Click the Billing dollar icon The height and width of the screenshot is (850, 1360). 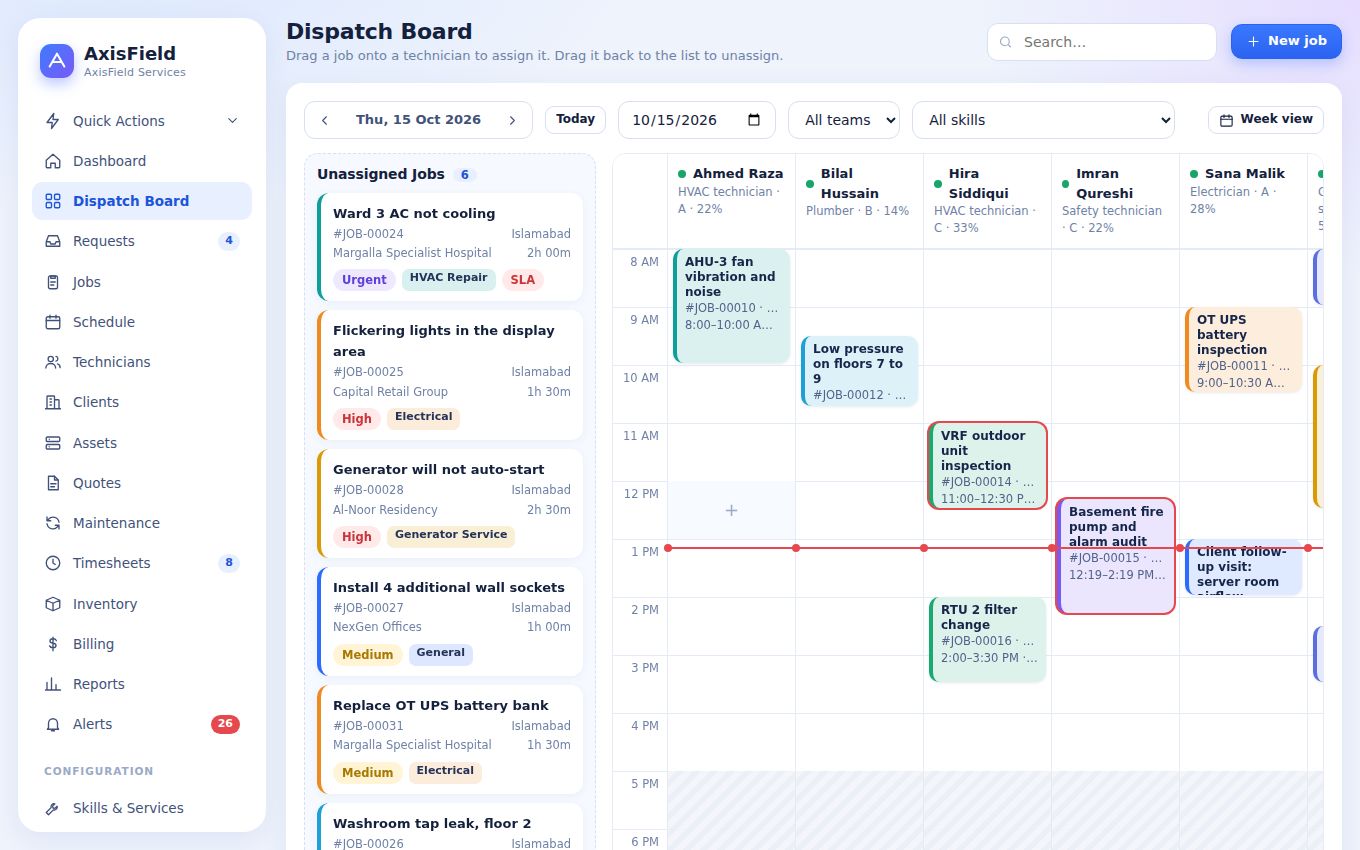[x=53, y=644]
